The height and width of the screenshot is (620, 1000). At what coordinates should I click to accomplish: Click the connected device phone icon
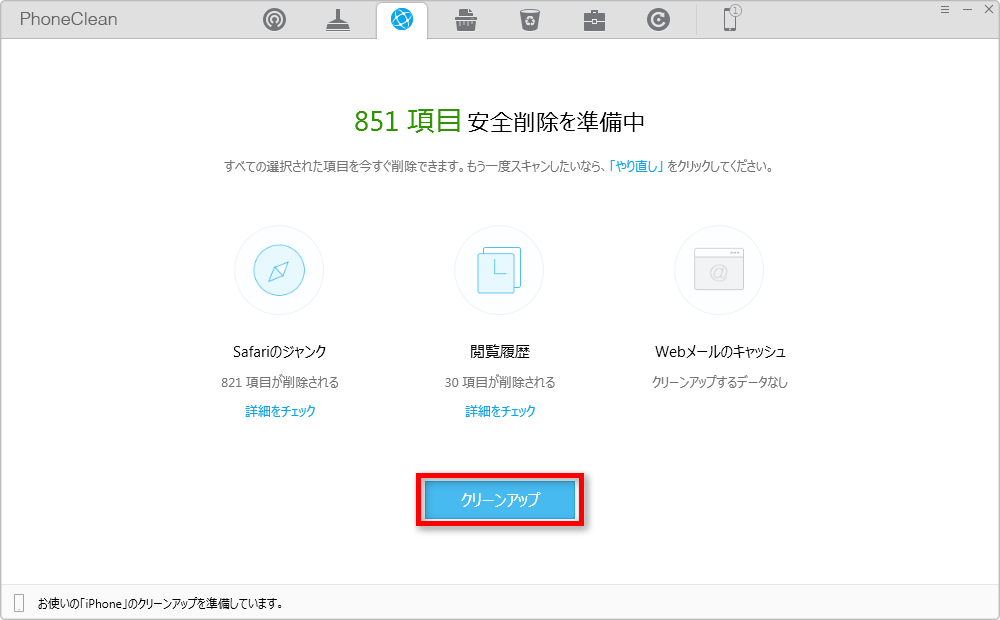point(732,18)
